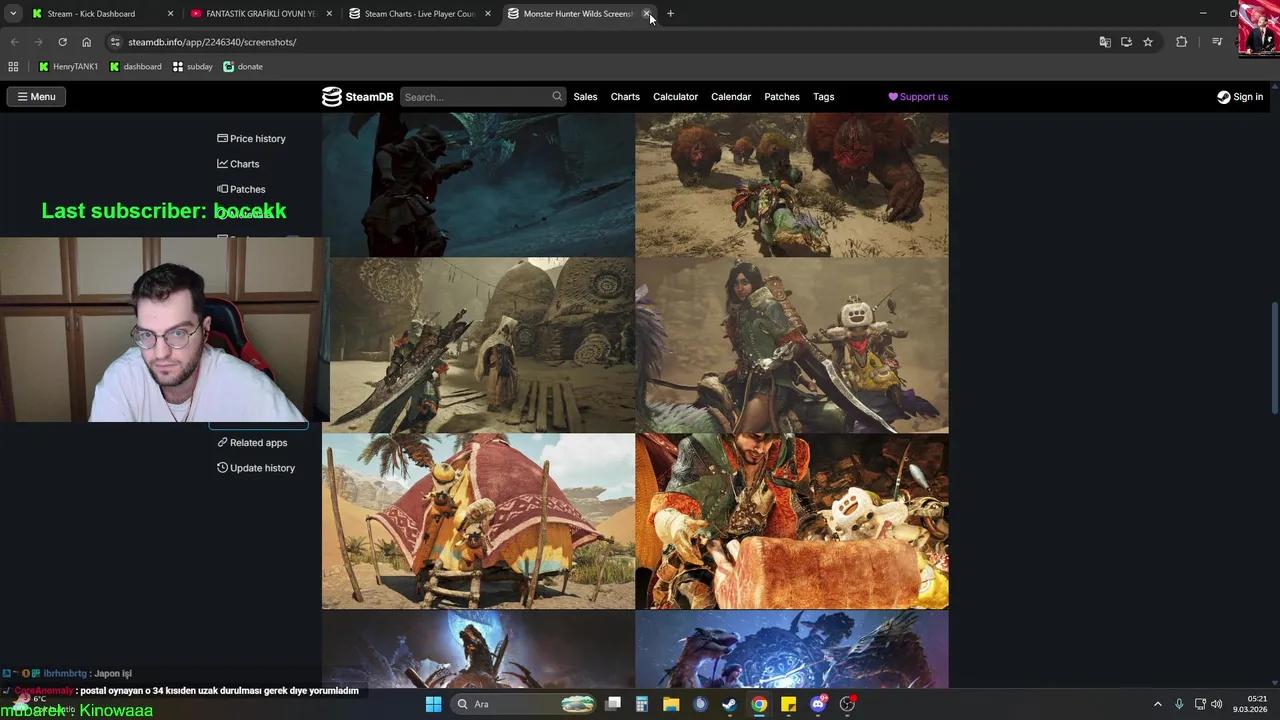1280x720 pixels.
Task: Click the translate page icon in address bar
Action: click(x=1105, y=42)
